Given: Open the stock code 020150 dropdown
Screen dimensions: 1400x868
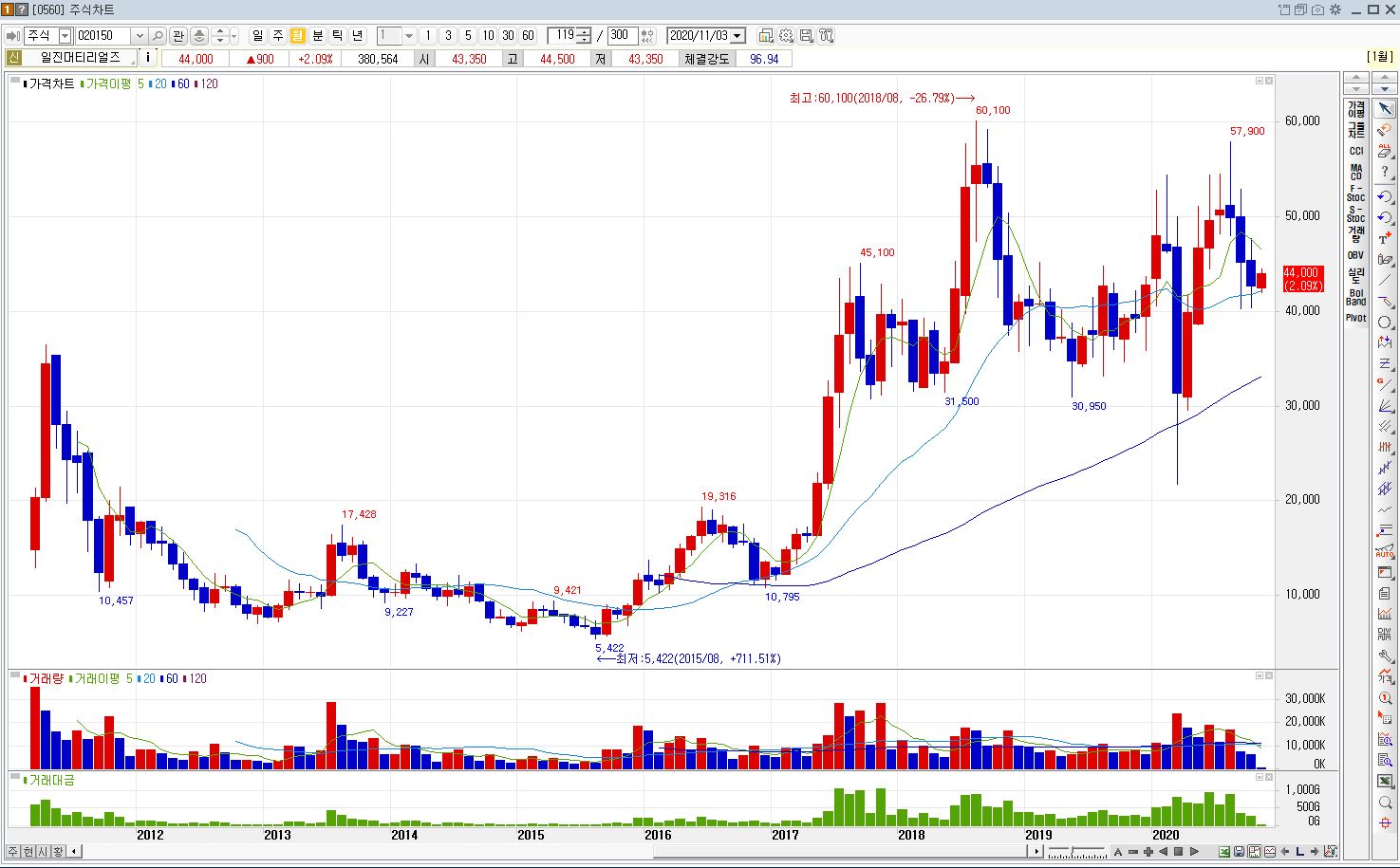Looking at the screenshot, I should point(140,35).
